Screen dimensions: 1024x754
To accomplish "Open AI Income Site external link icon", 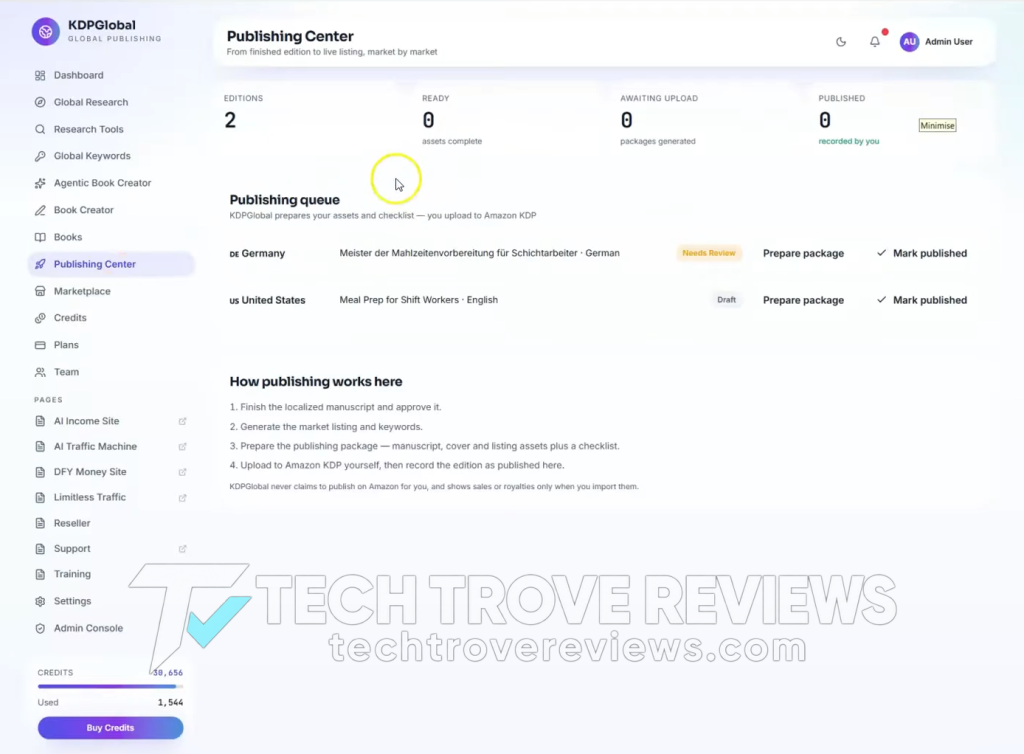I will pyautogui.click(x=183, y=421).
